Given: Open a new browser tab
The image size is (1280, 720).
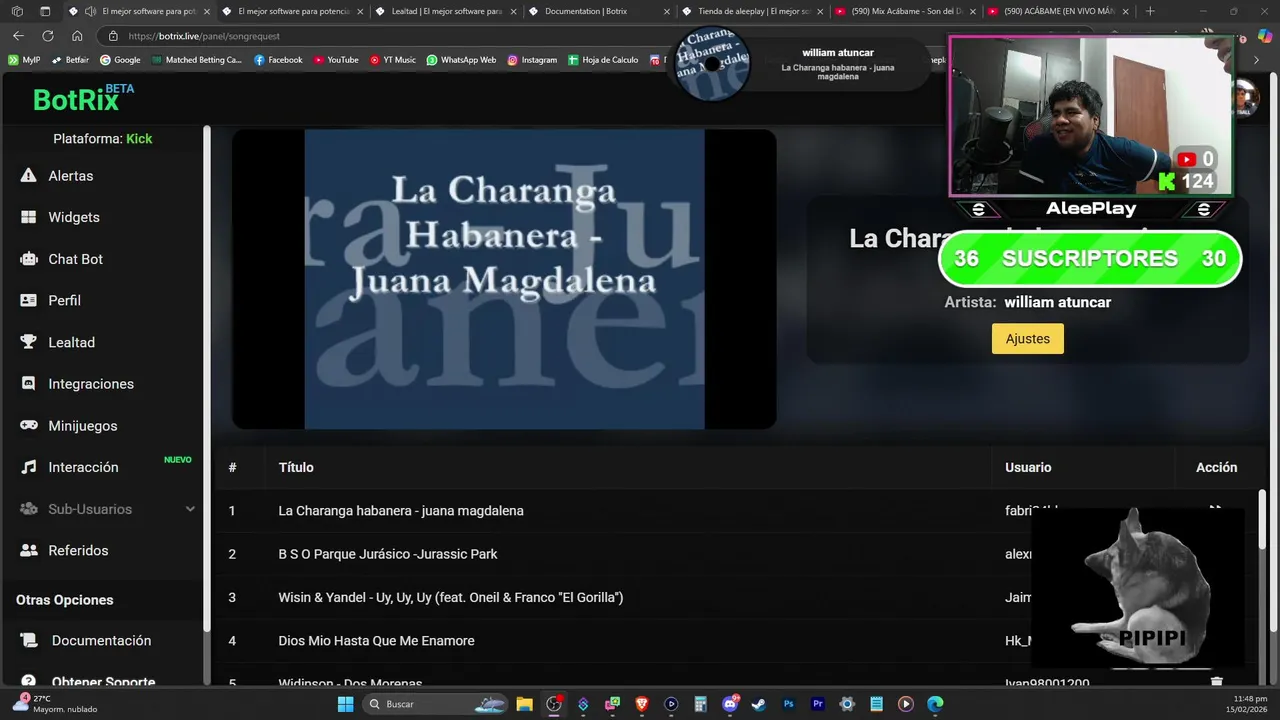Looking at the screenshot, I should click(x=1150, y=11).
